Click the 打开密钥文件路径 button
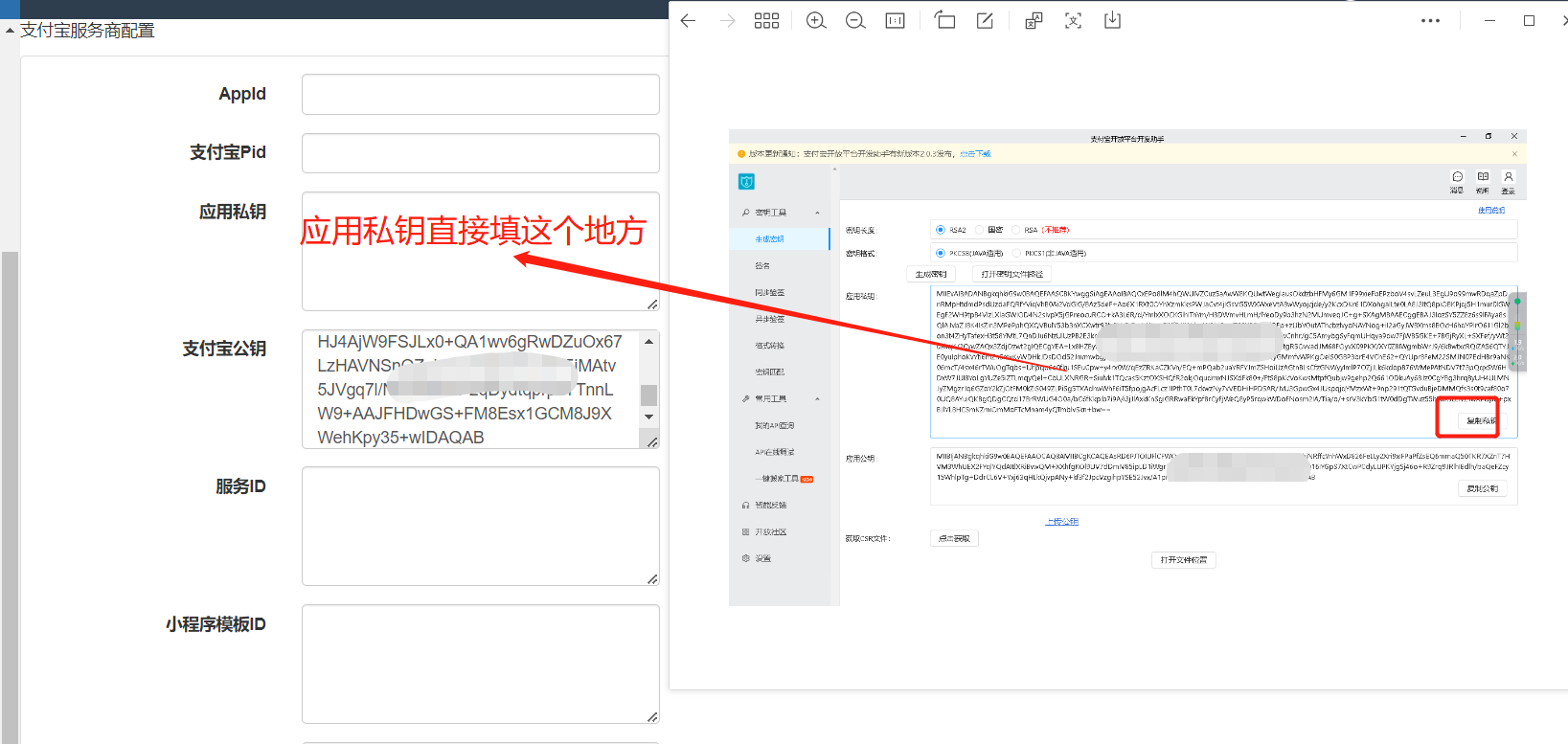The width and height of the screenshot is (1568, 744). [x=1011, y=275]
